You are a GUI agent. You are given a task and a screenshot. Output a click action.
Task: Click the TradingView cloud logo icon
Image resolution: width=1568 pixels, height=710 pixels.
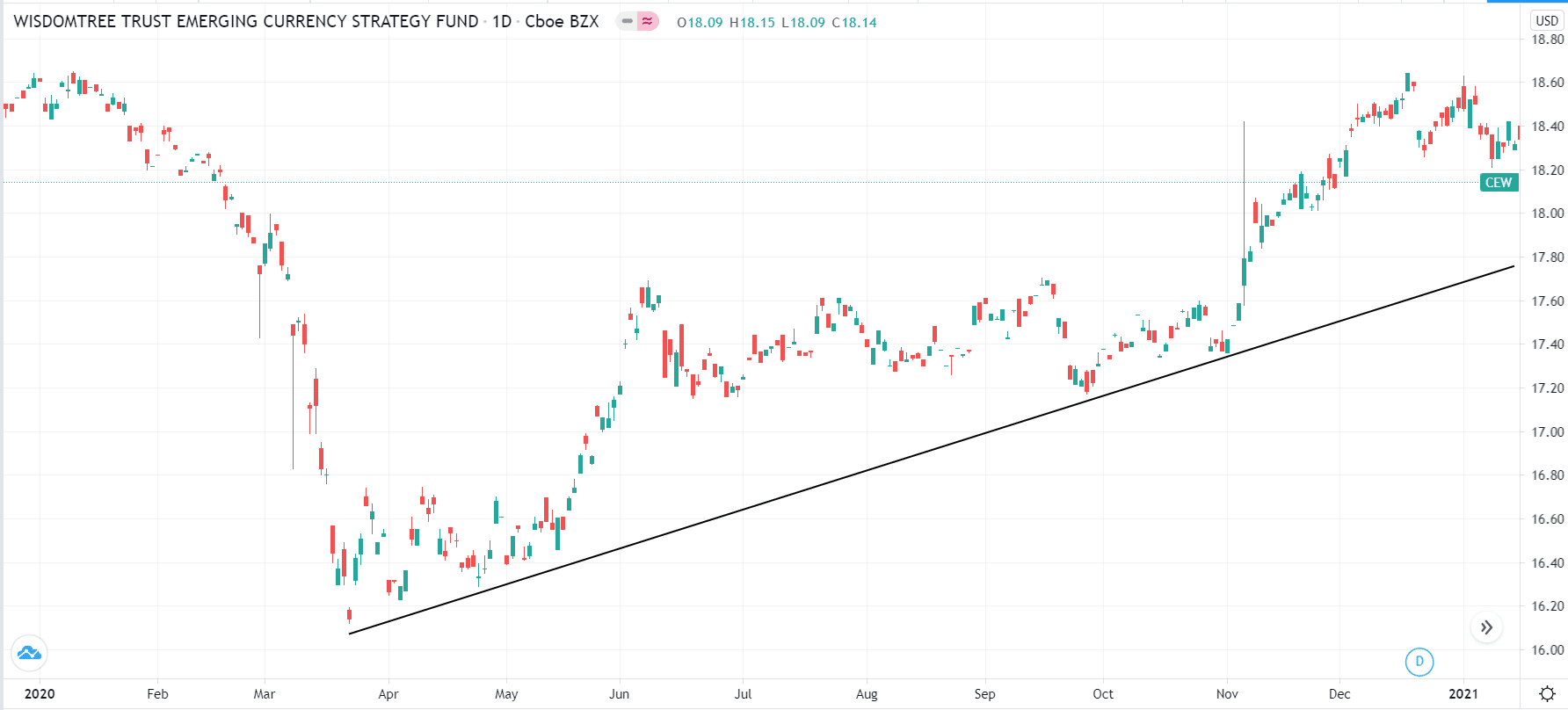coord(29,653)
